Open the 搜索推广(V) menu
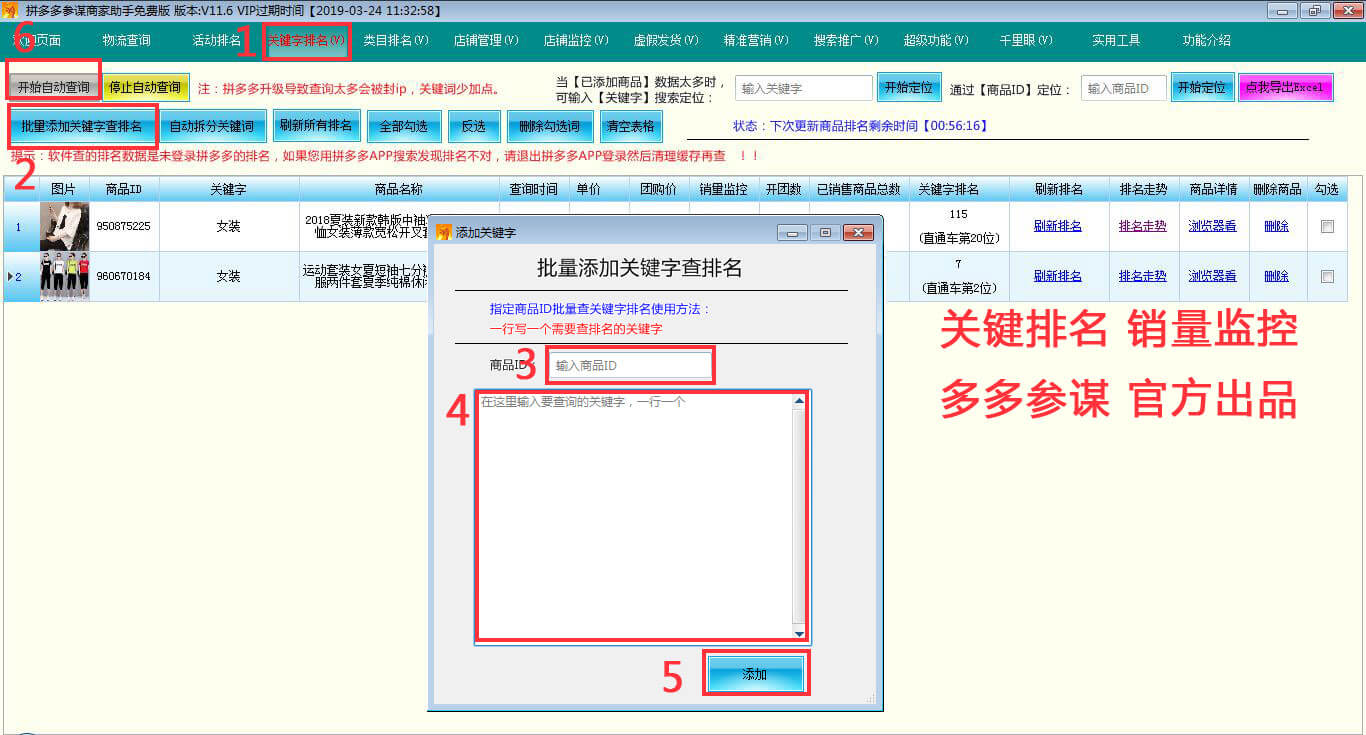The image size is (1366, 735). tap(845, 41)
